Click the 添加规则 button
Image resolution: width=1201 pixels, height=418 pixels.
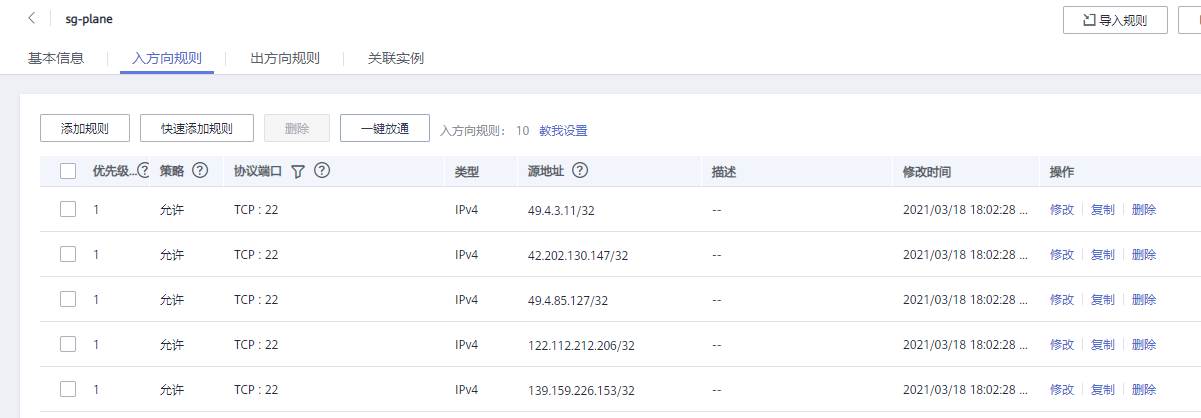(x=85, y=129)
